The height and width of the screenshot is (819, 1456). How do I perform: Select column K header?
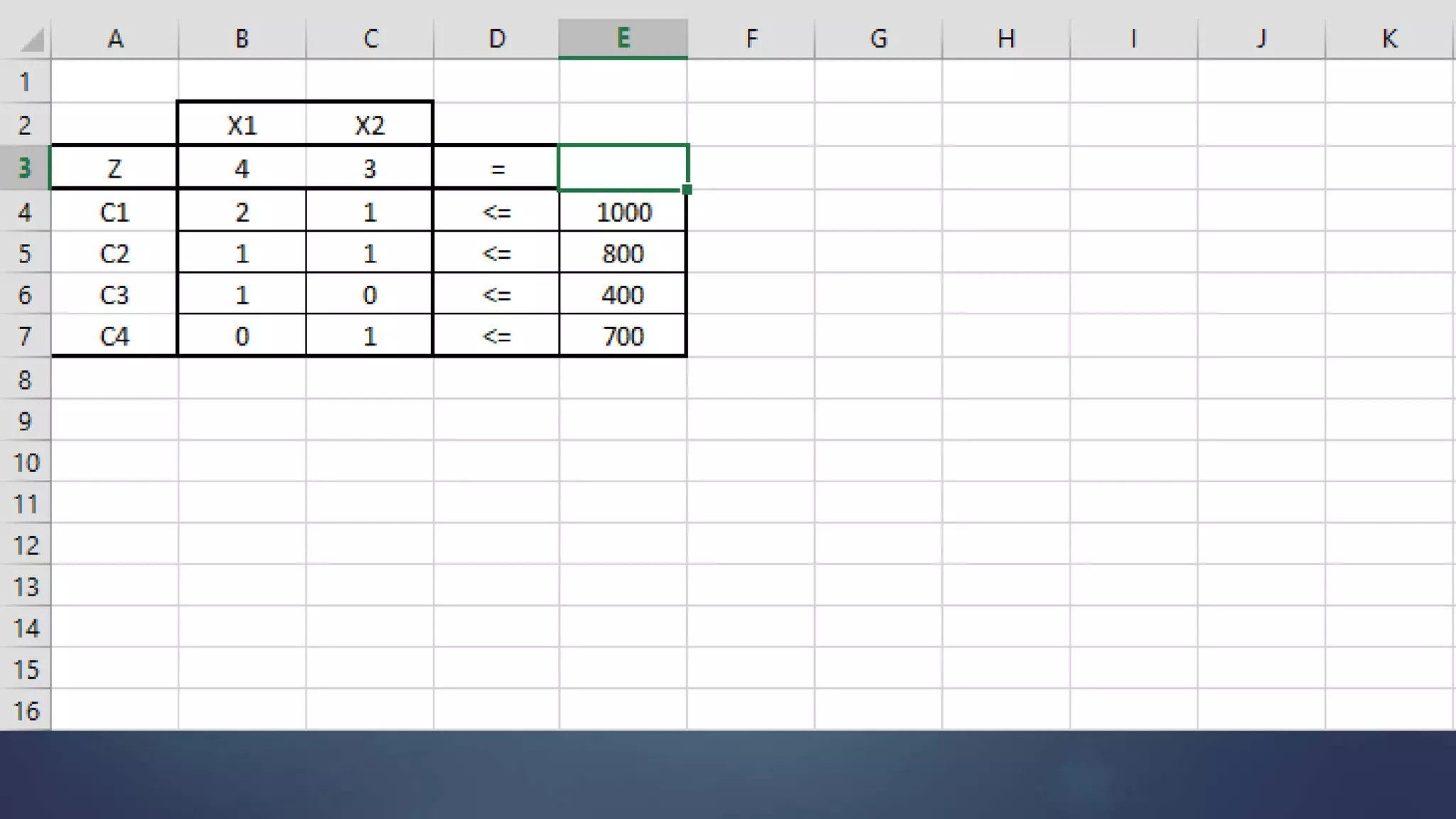pos(1388,38)
